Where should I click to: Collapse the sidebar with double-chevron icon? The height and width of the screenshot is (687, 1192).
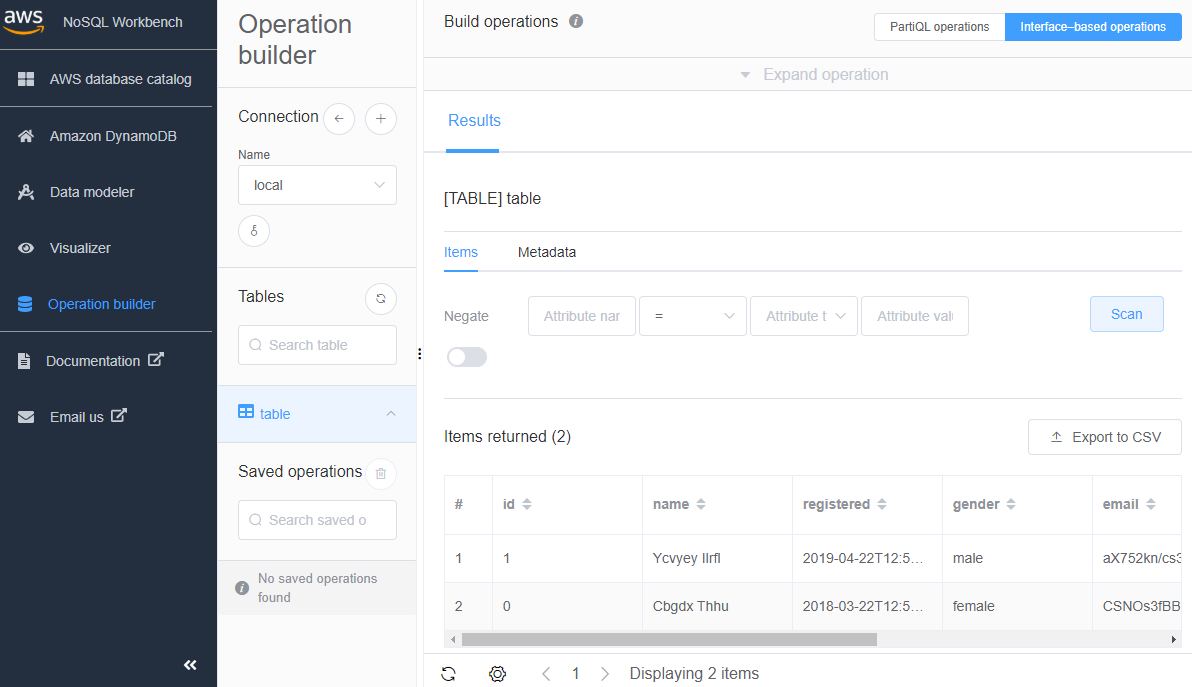tap(190, 665)
